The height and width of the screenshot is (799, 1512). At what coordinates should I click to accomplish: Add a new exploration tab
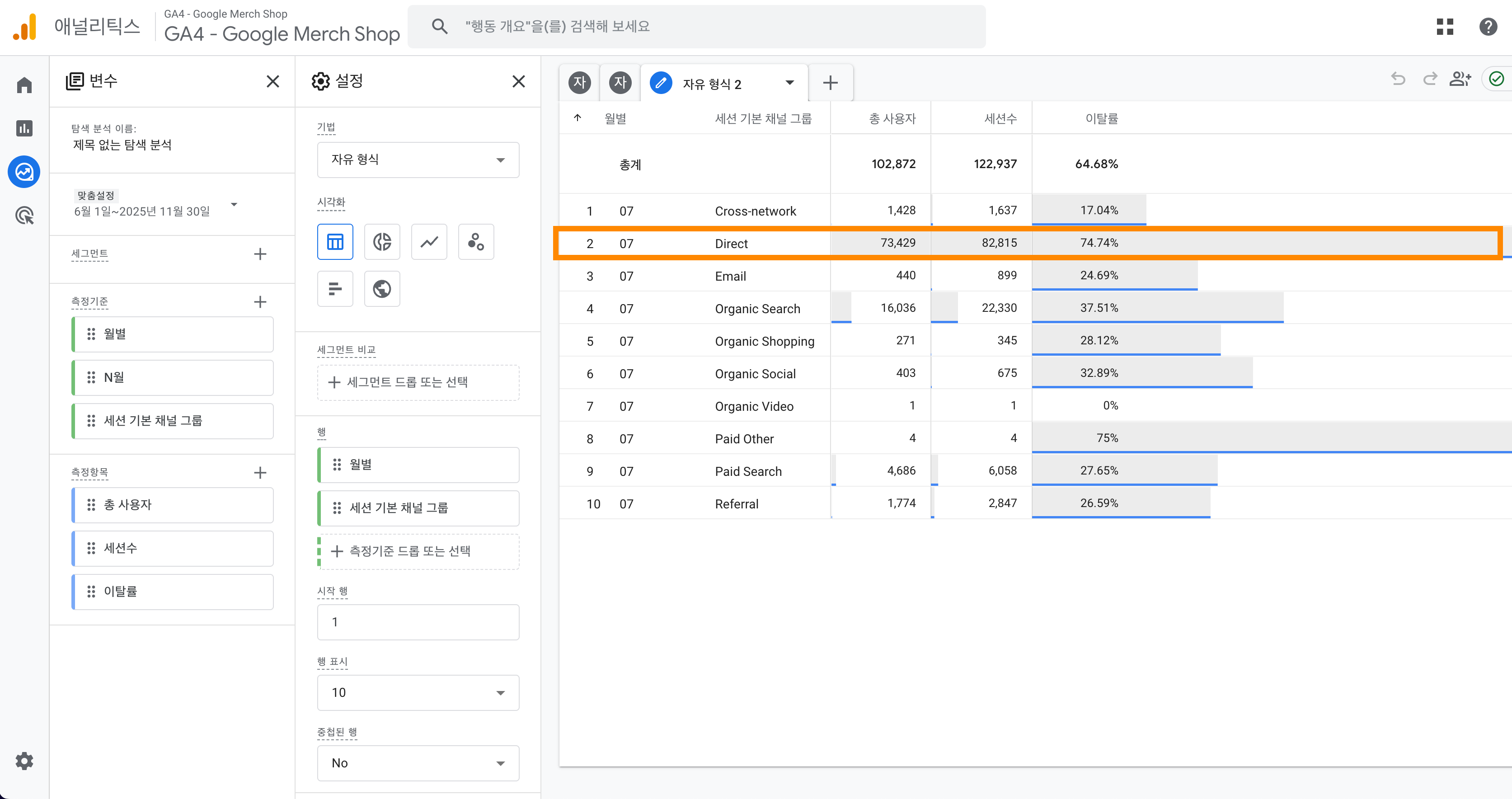(830, 83)
